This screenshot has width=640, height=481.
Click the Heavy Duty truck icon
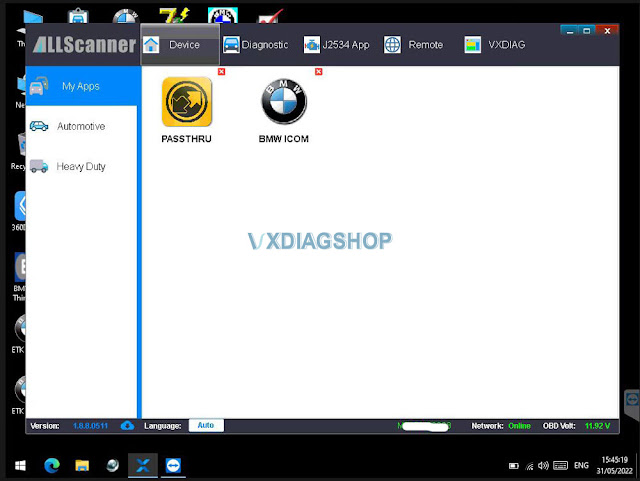[x=39, y=166]
